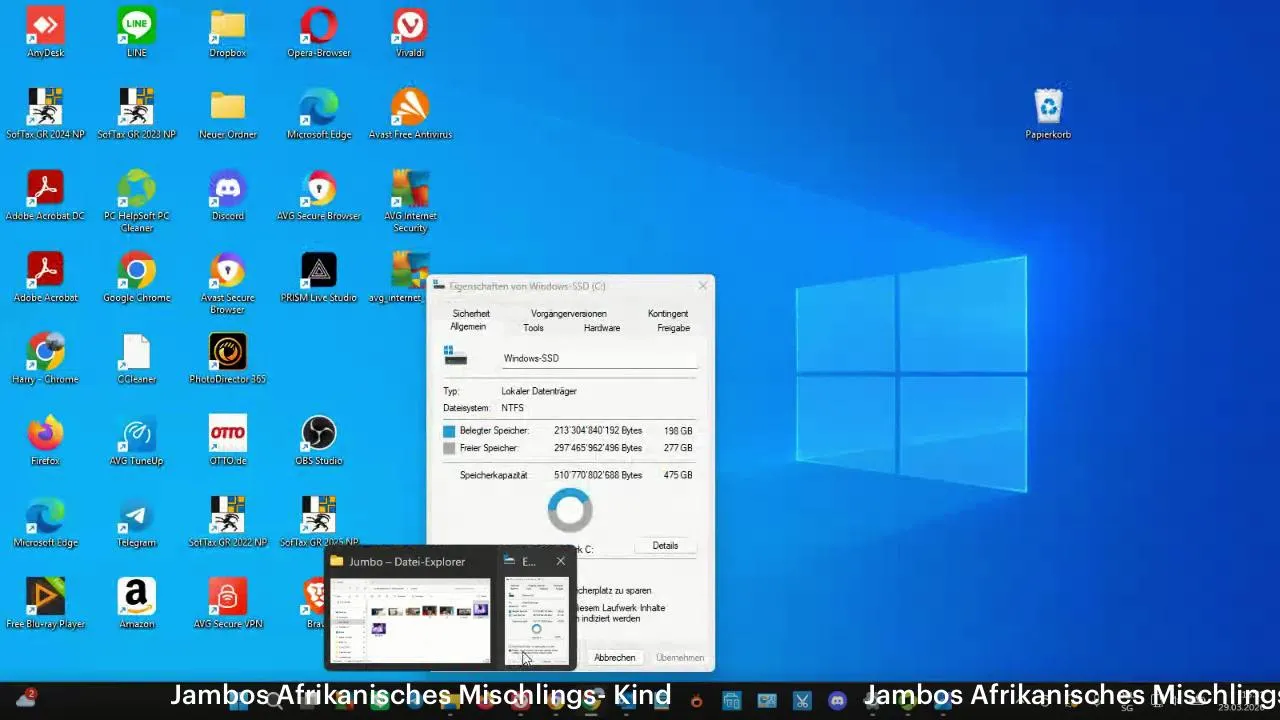Select the CCleaner desktop icon
This screenshot has width=1280, height=720.
(137, 358)
